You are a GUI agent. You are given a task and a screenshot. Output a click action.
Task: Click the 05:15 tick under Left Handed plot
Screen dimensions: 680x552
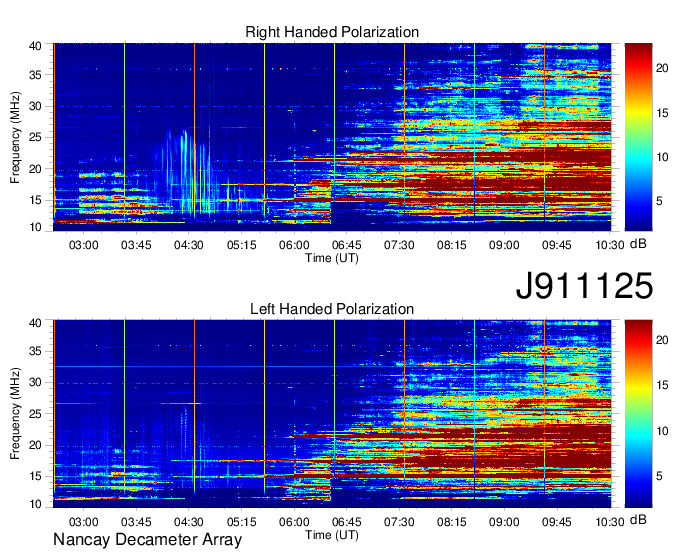coord(242,522)
